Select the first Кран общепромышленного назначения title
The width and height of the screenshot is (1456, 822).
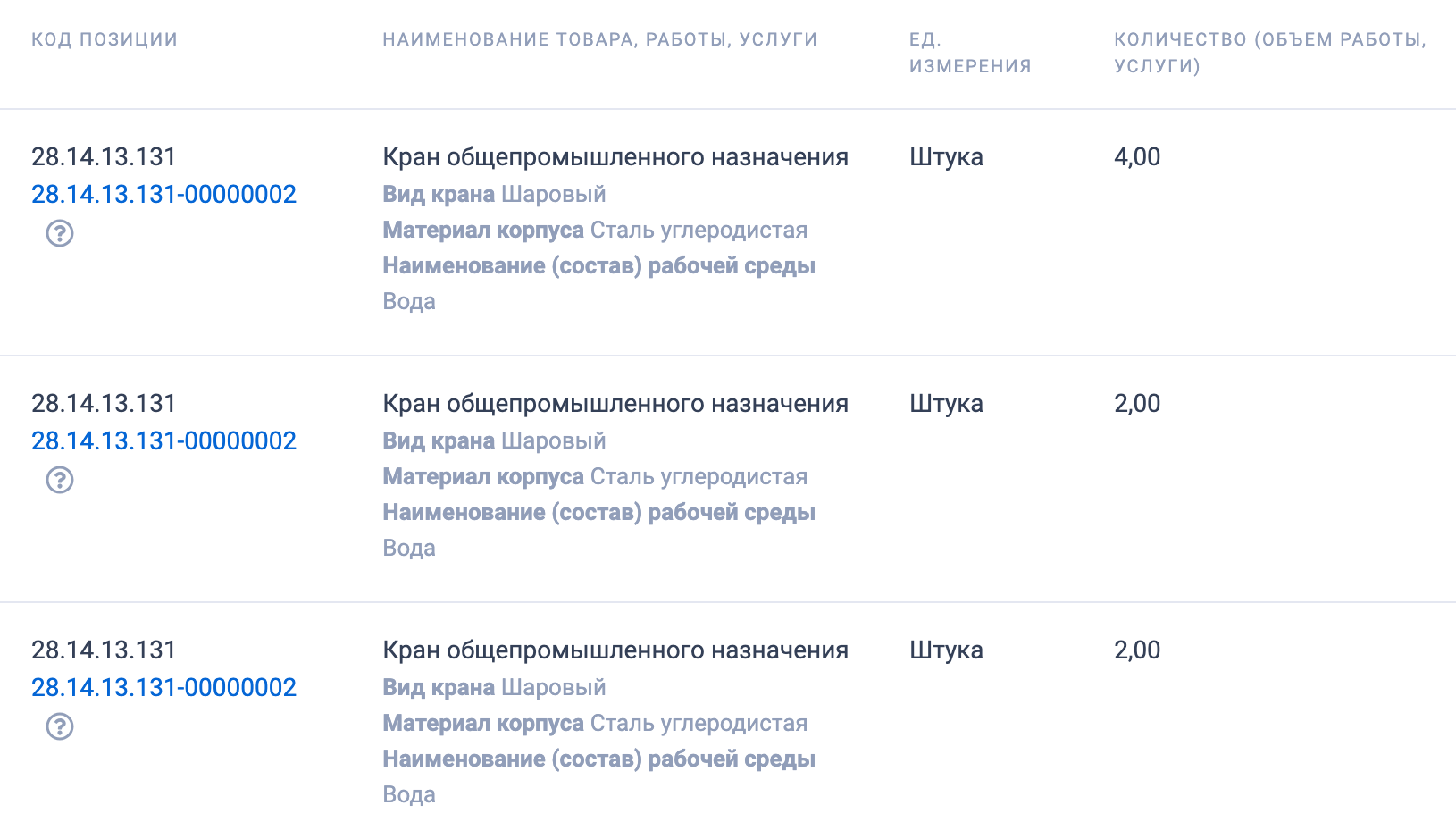point(615,155)
